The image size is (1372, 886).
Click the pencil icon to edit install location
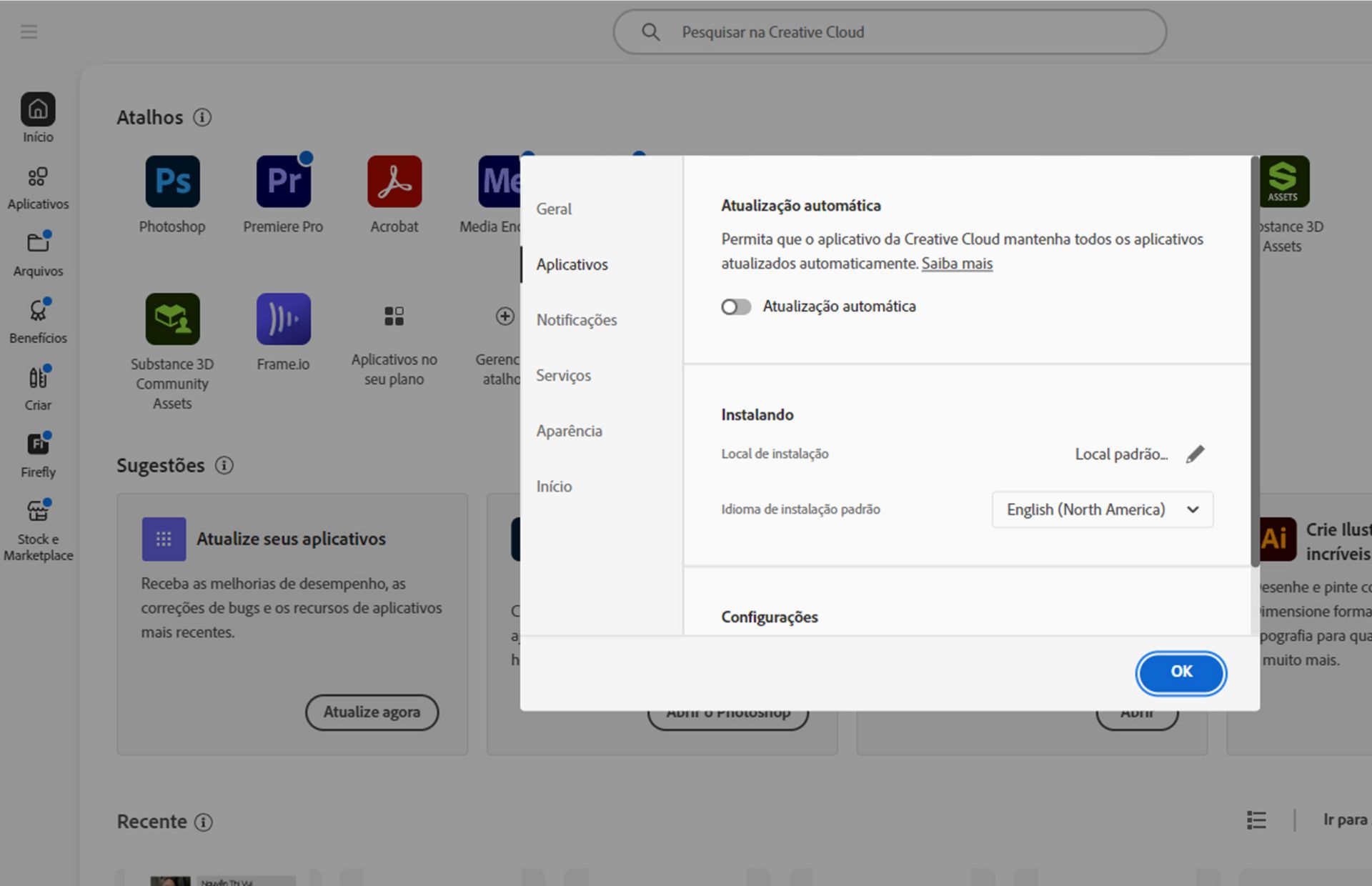pyautogui.click(x=1195, y=454)
